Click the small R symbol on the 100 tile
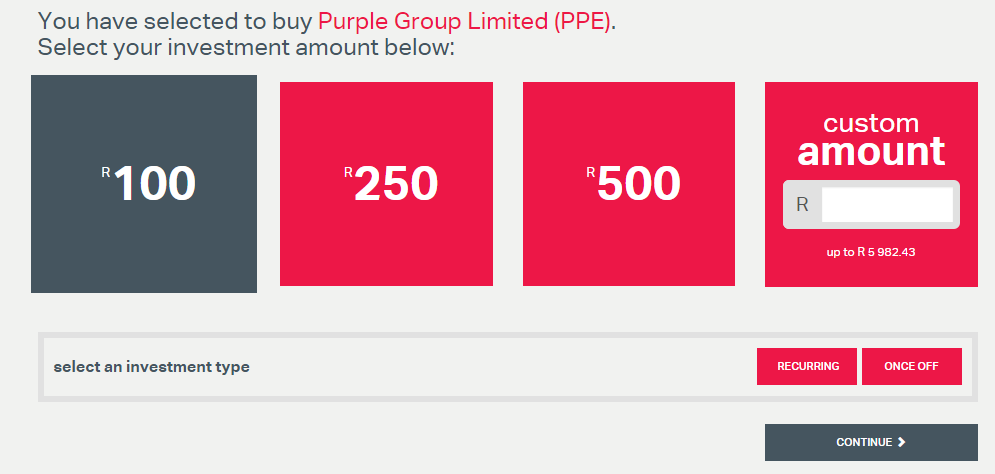 pos(106,172)
